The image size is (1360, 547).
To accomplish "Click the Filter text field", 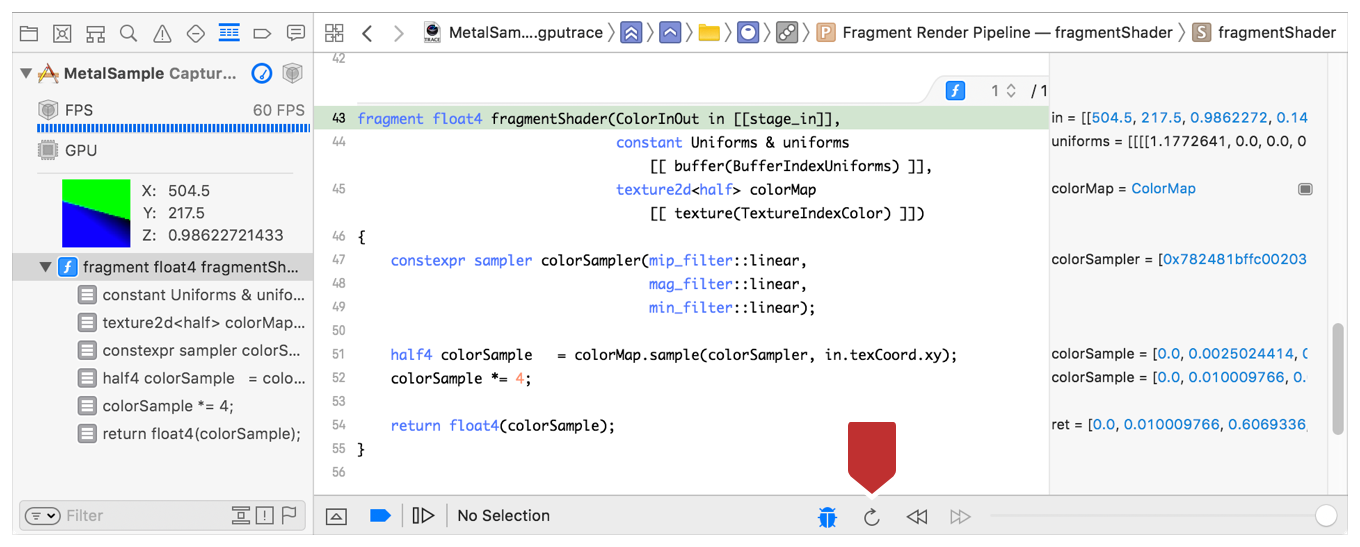I will [x=143, y=516].
